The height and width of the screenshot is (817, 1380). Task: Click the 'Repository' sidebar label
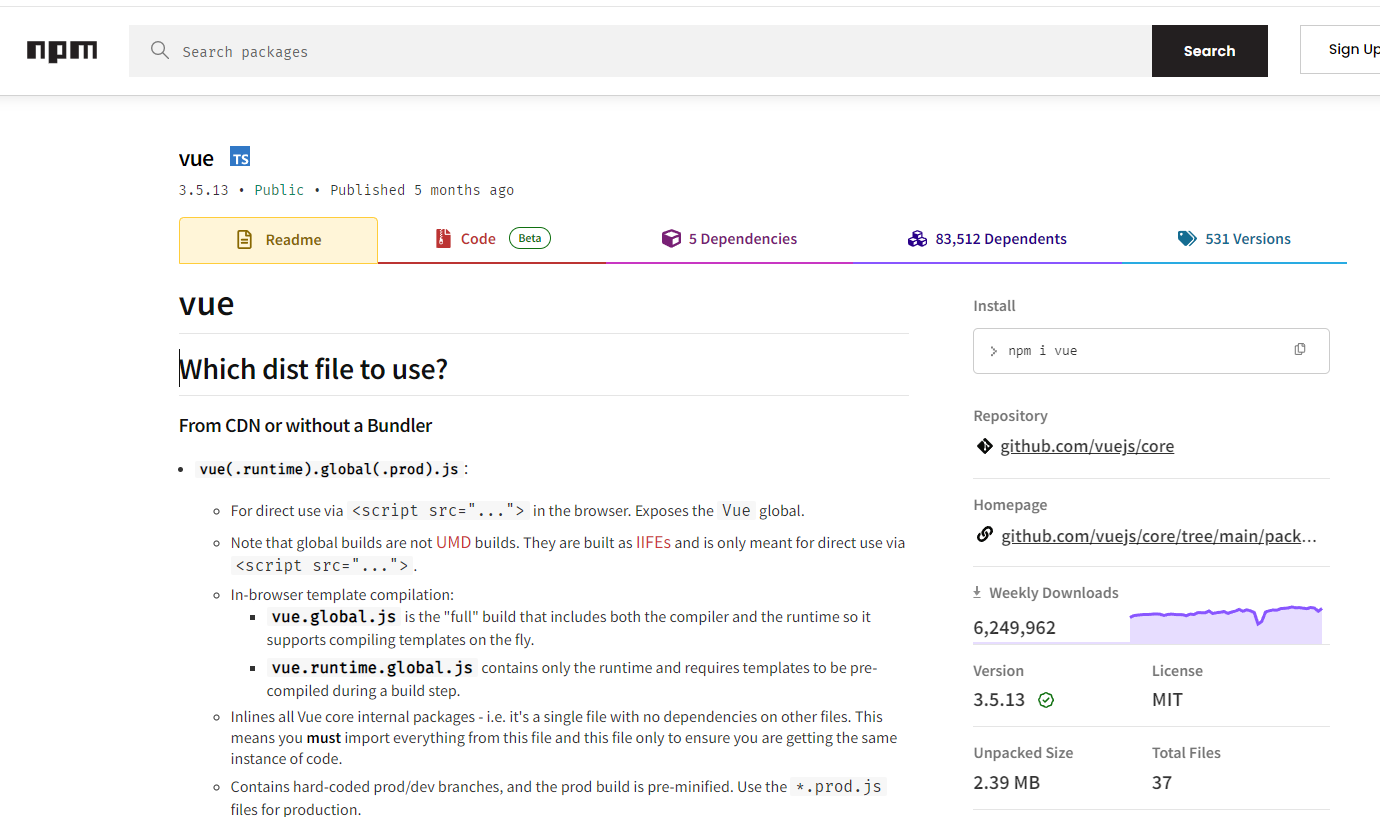point(1010,416)
